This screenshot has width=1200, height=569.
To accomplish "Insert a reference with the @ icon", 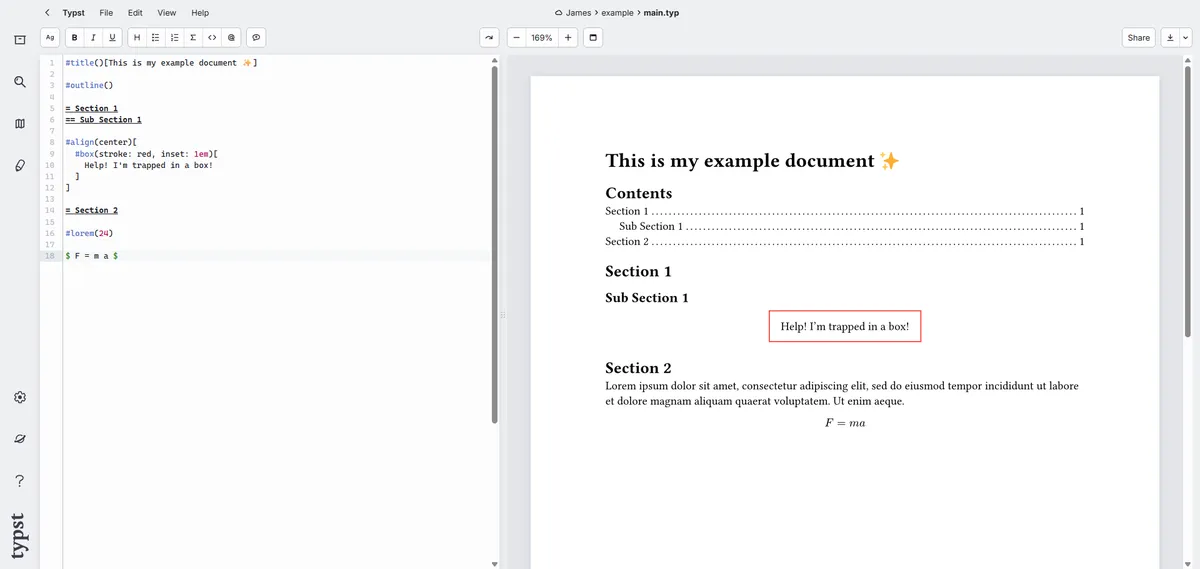I will tap(231, 38).
